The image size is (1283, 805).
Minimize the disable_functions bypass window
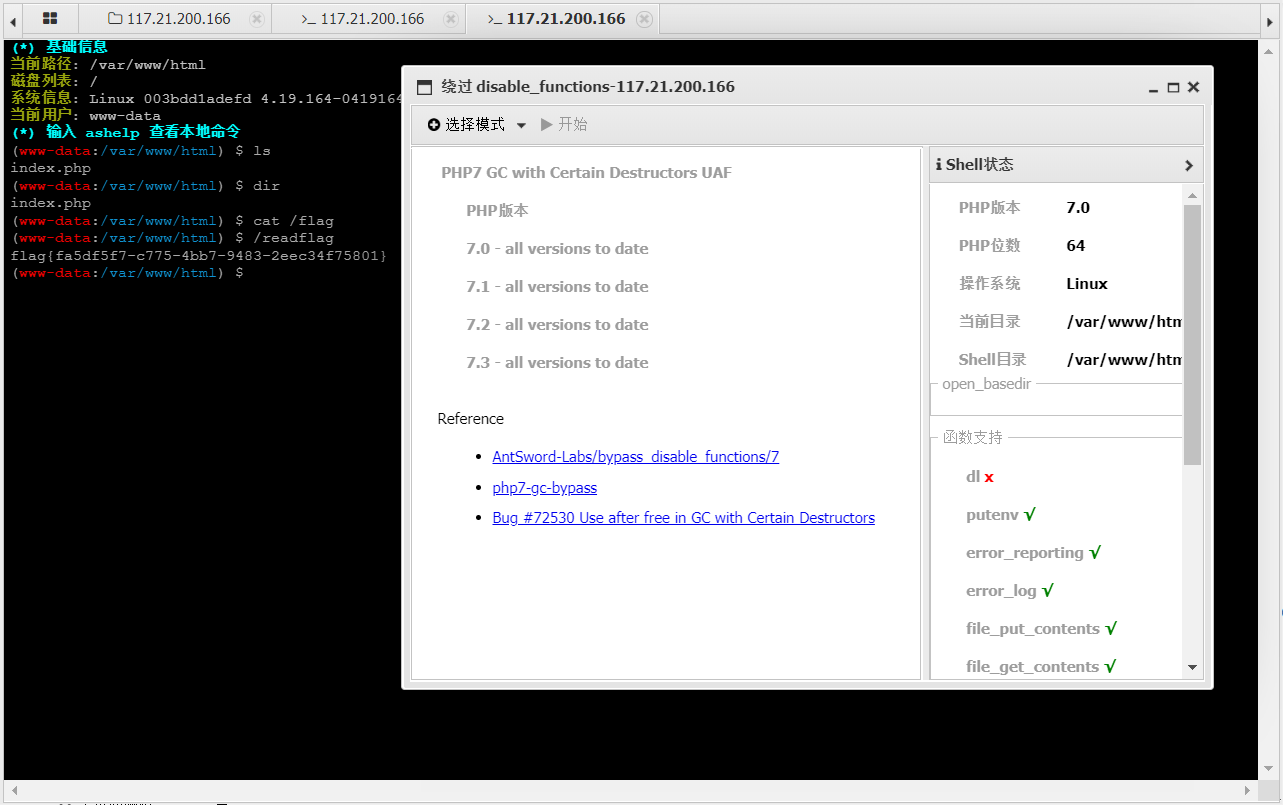click(1154, 88)
